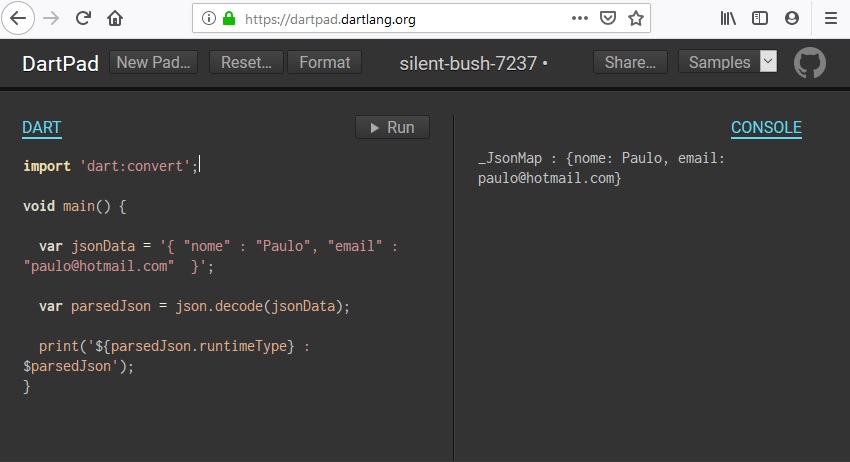The width and height of the screenshot is (850, 462).
Task: Click $parsedJson'); line in the editor
Action: coord(79,367)
